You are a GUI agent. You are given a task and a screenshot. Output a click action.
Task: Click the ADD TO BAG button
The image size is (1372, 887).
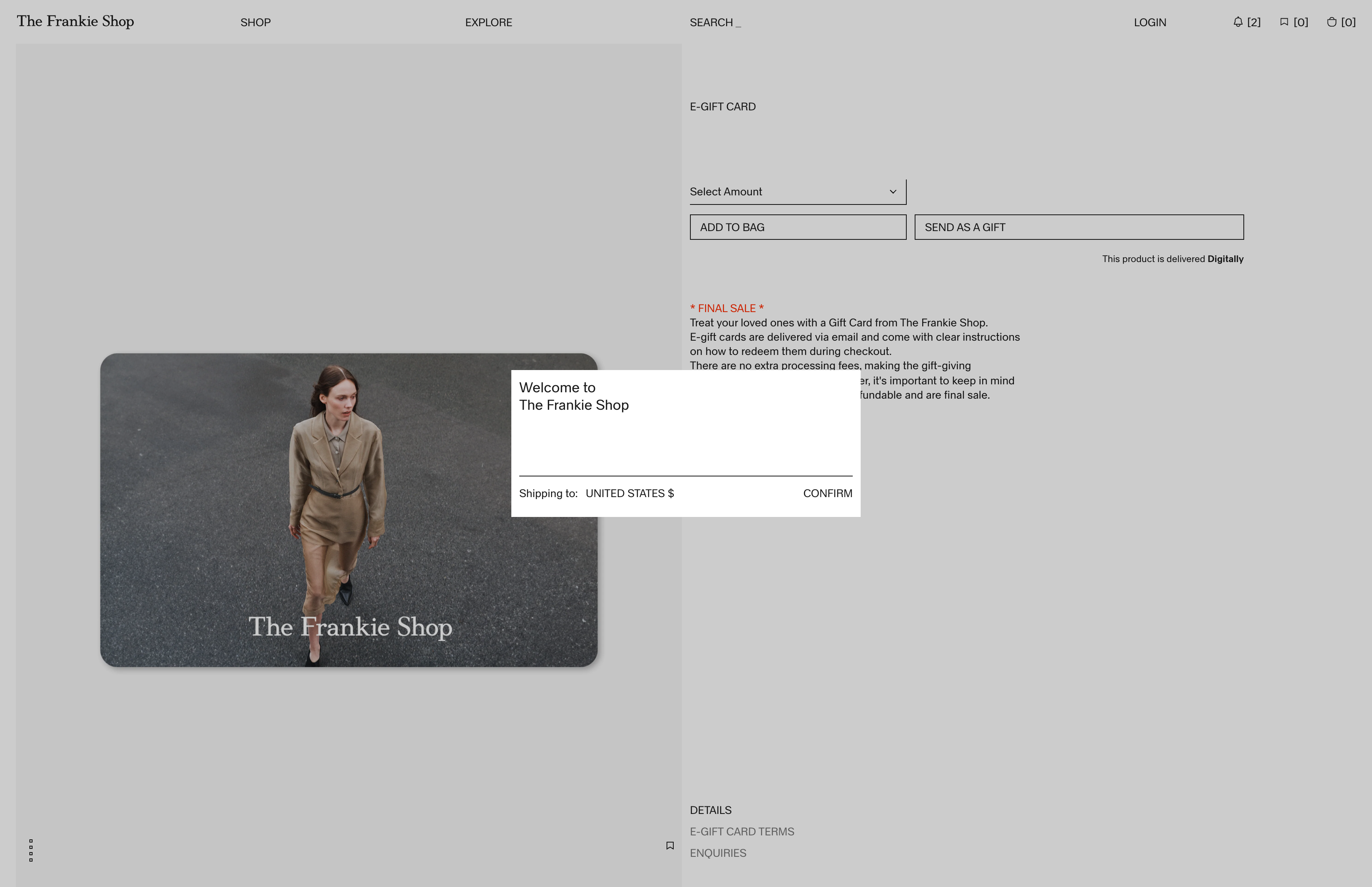point(798,227)
